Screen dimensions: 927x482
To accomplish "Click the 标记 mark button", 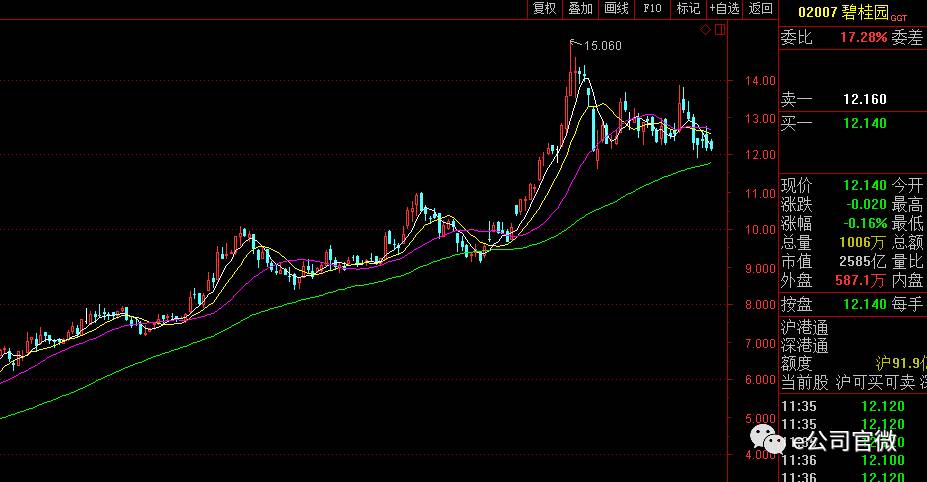I will tap(688, 9).
